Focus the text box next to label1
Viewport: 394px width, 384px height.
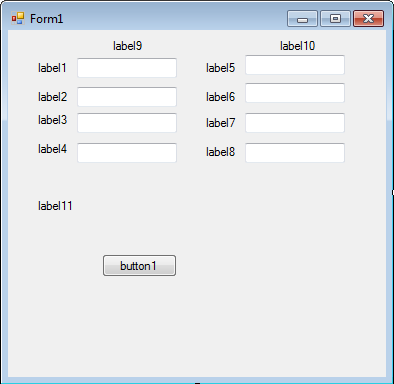(x=127, y=68)
